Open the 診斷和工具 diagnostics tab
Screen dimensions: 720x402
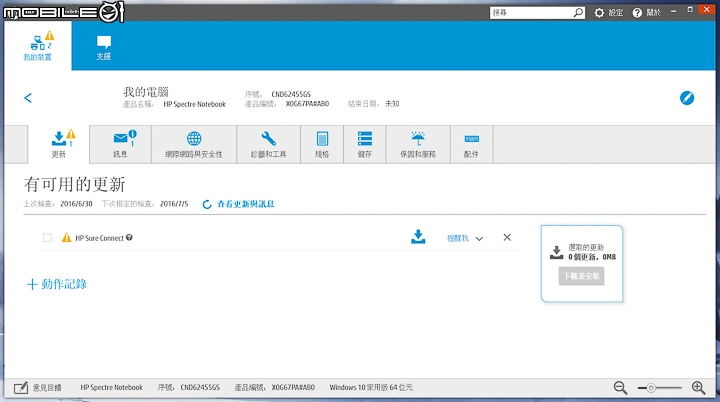269,144
